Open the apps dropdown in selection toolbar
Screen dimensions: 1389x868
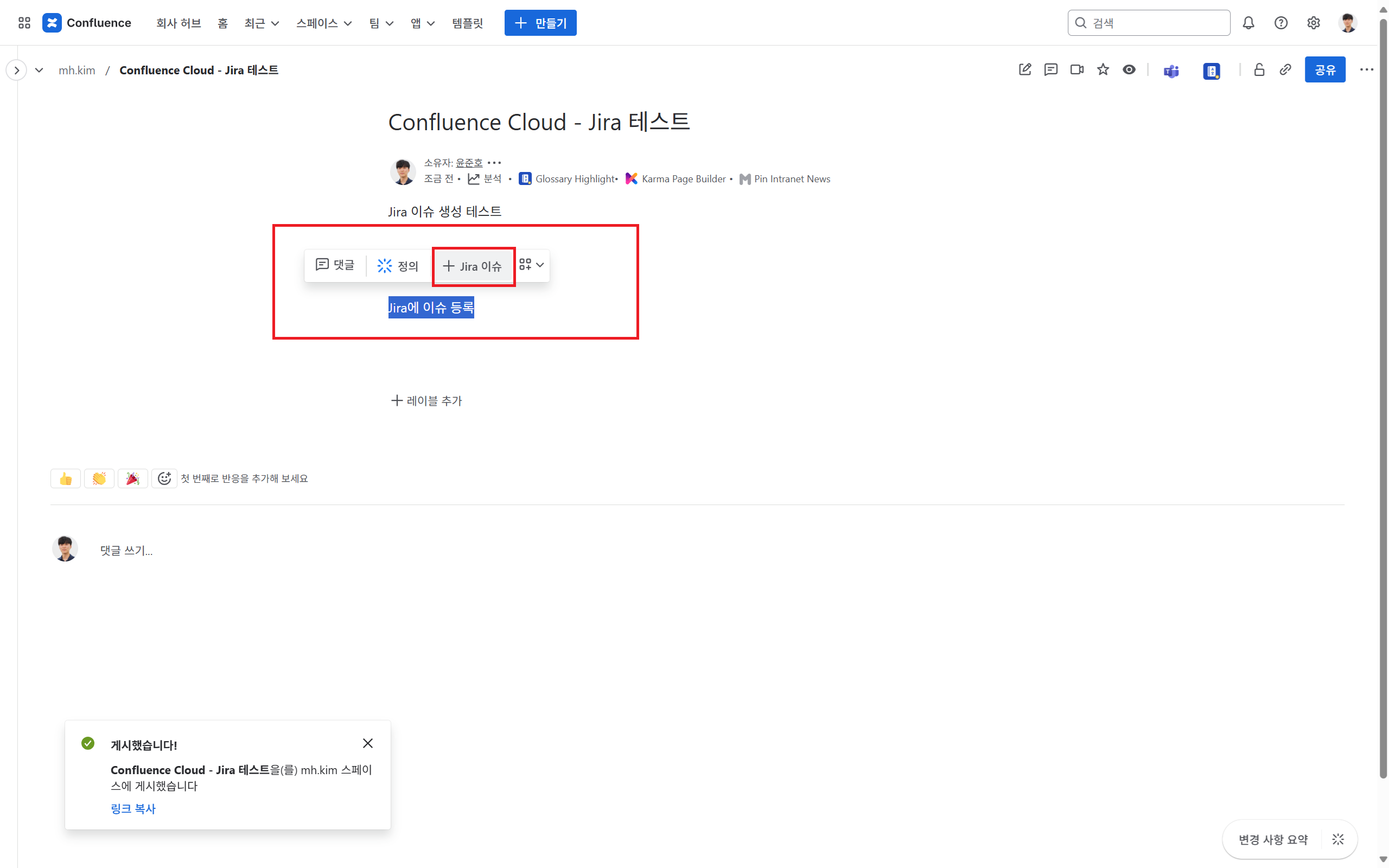click(532, 265)
